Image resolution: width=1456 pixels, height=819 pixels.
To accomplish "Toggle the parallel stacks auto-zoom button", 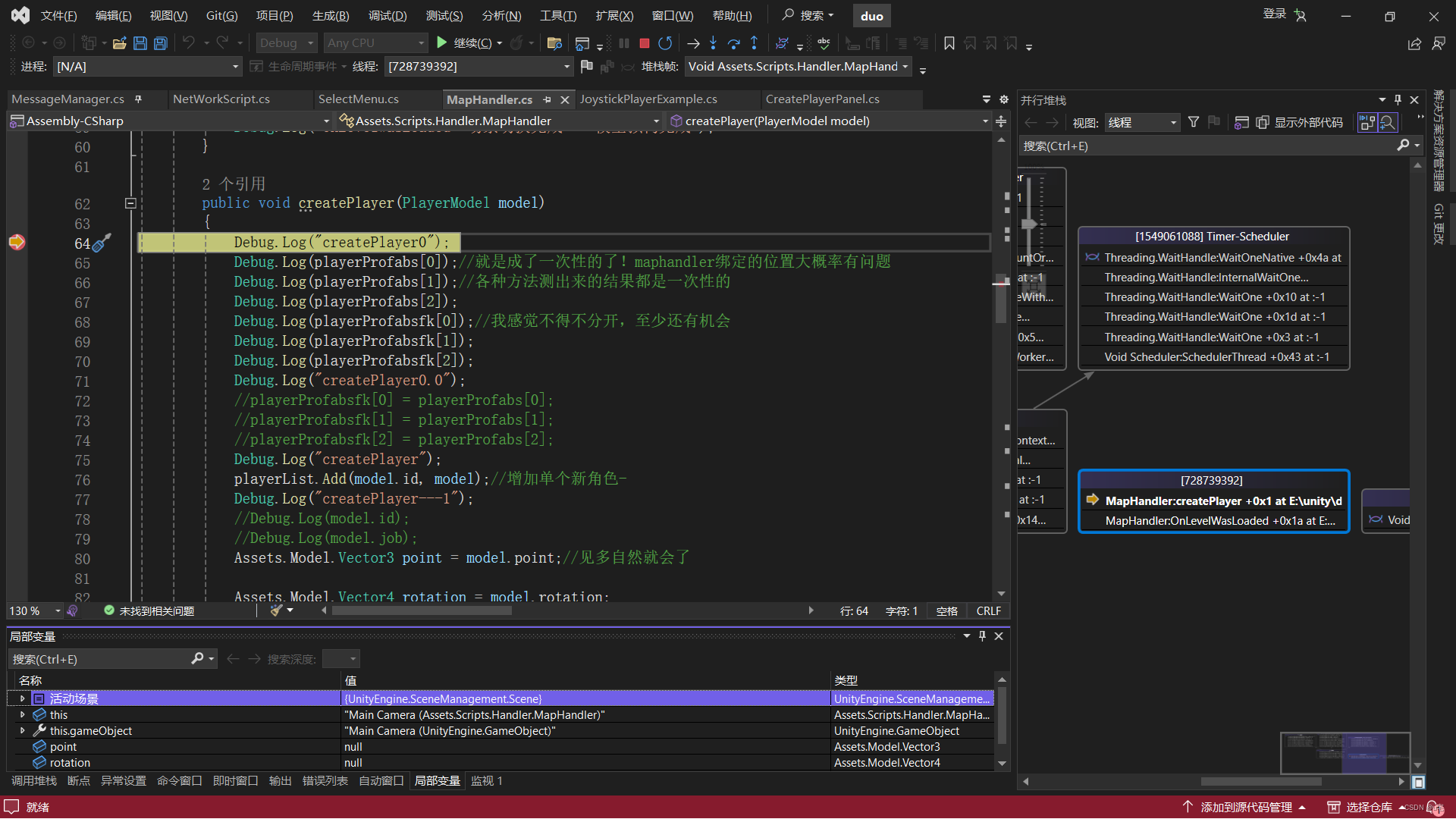I will tap(1367, 122).
